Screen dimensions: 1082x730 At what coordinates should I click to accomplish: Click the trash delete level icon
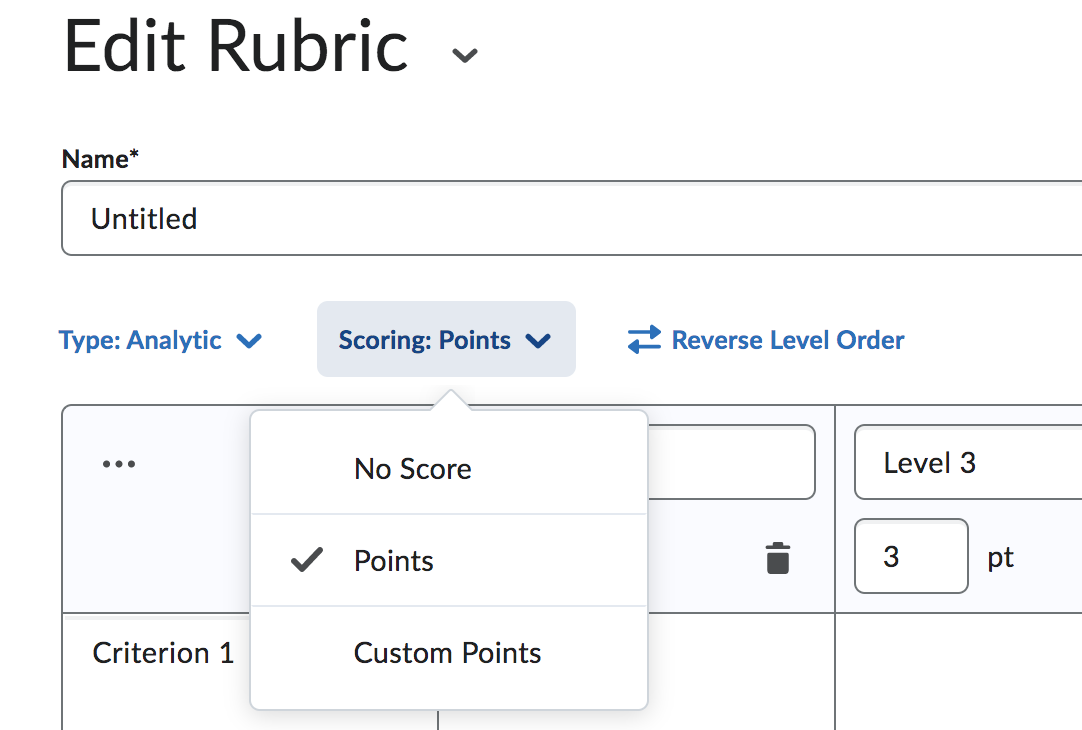pyautogui.click(x=777, y=558)
